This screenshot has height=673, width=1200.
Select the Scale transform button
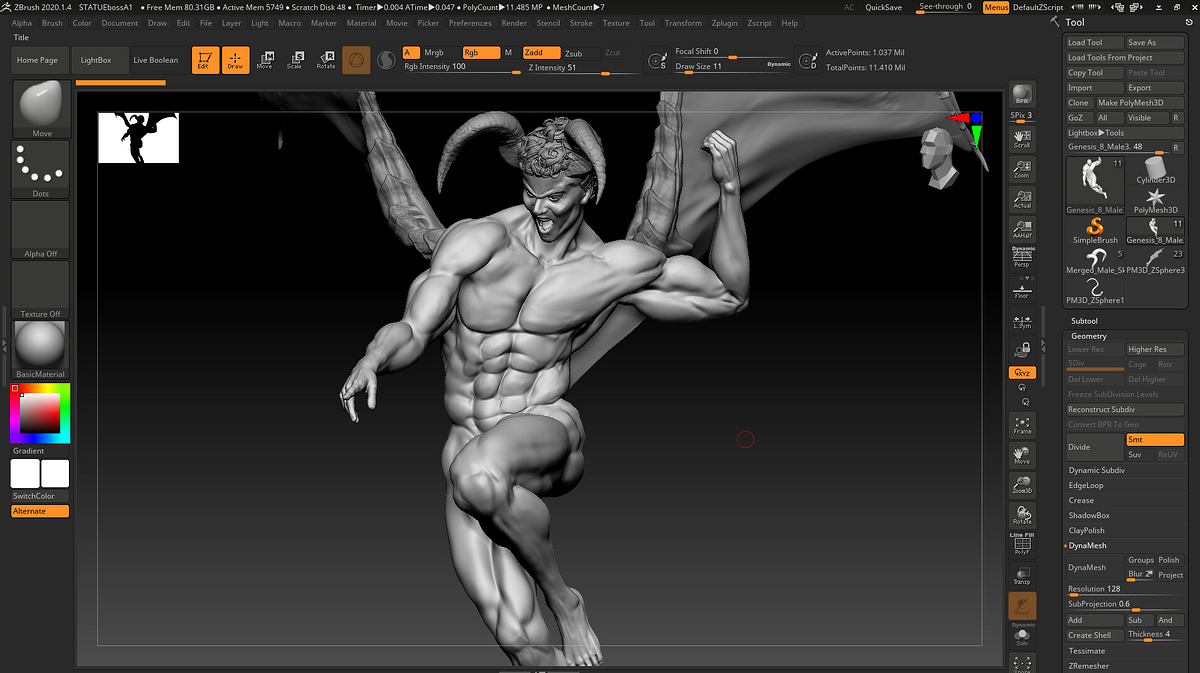(295, 60)
